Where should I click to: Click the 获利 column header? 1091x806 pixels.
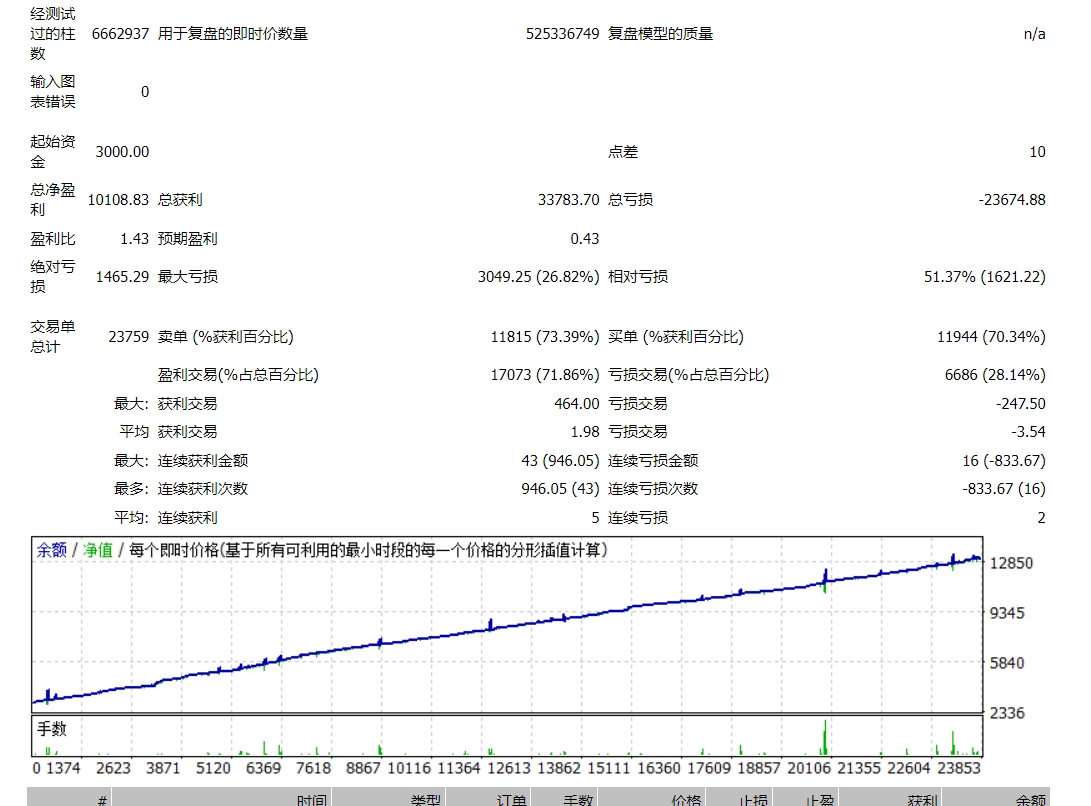pos(923,800)
